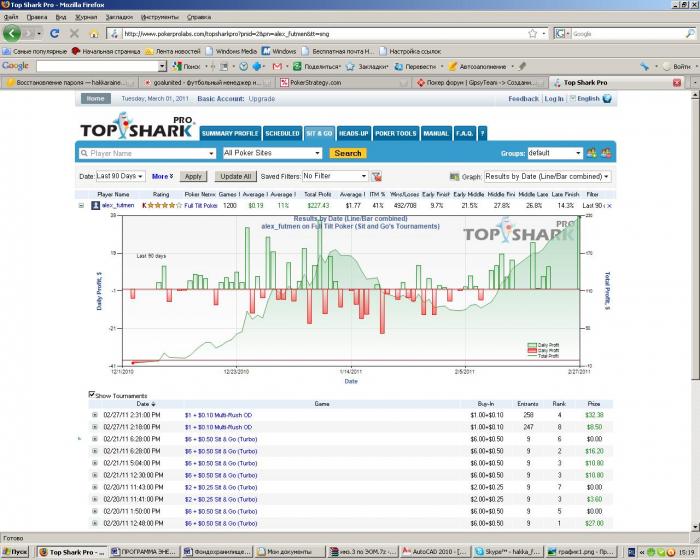Click the Feedback link

(523, 99)
